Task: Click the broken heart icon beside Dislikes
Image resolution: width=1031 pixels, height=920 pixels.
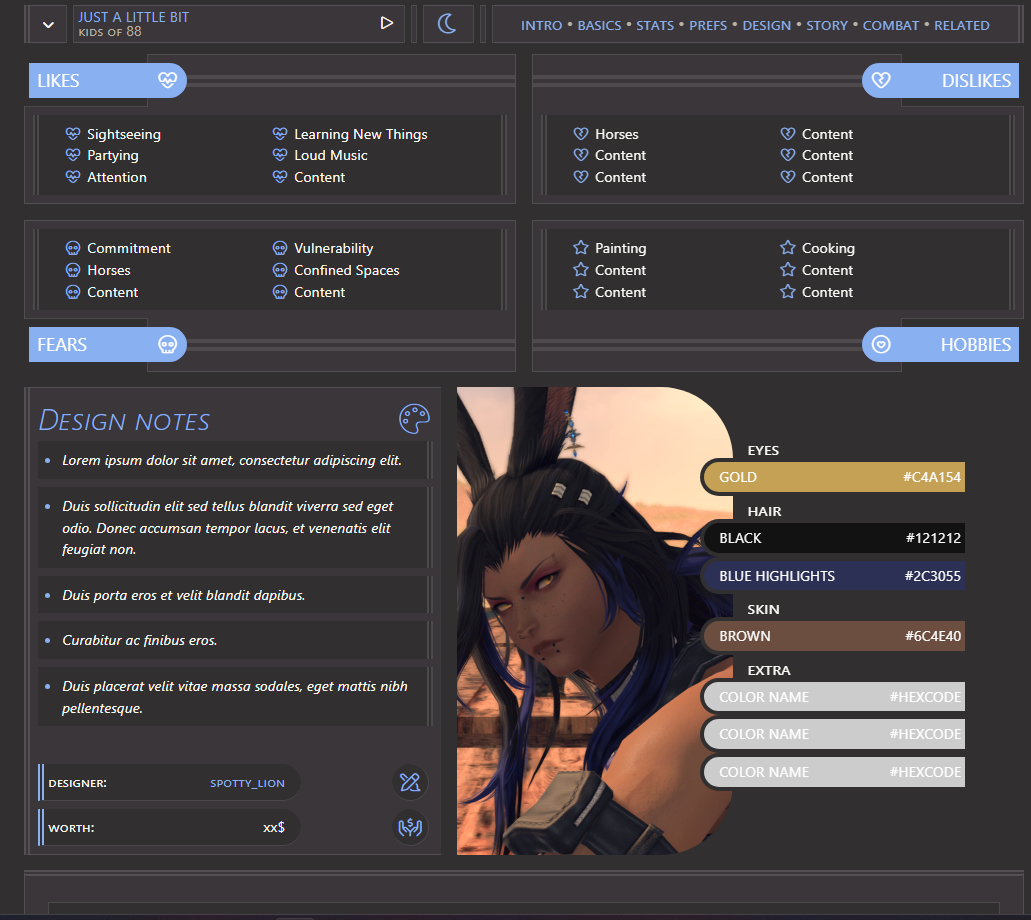Action: pyautogui.click(x=880, y=80)
